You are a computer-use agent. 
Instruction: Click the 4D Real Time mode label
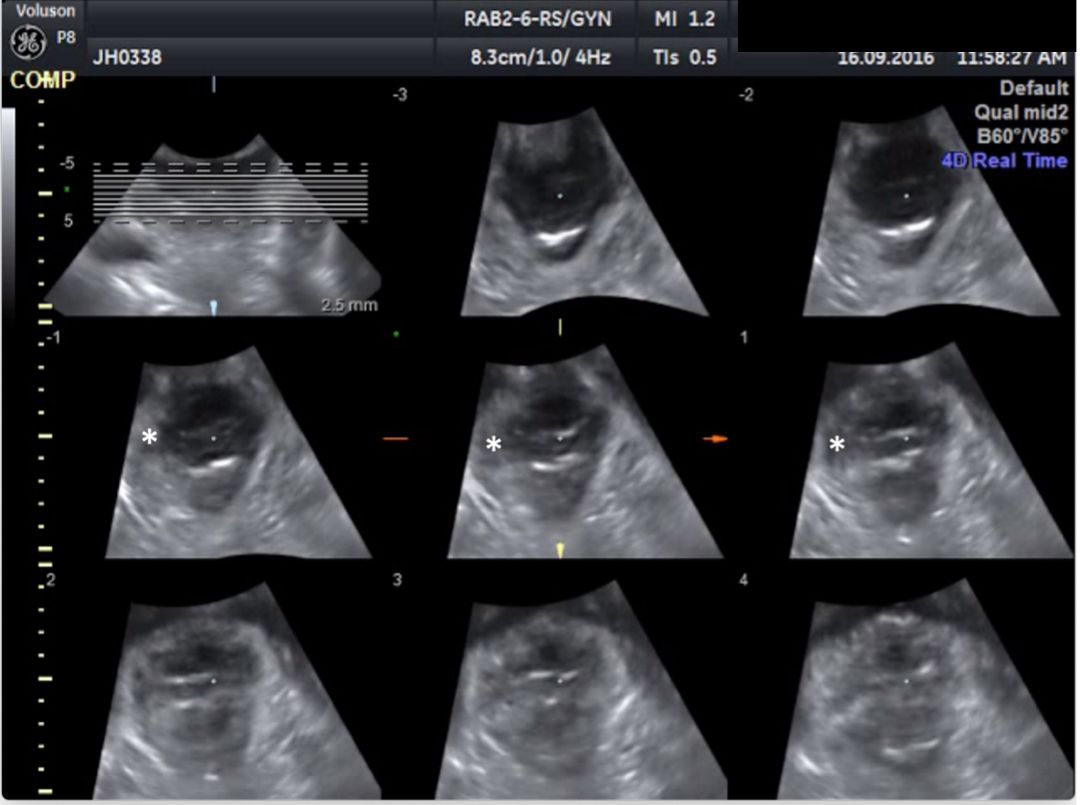coord(1004,160)
